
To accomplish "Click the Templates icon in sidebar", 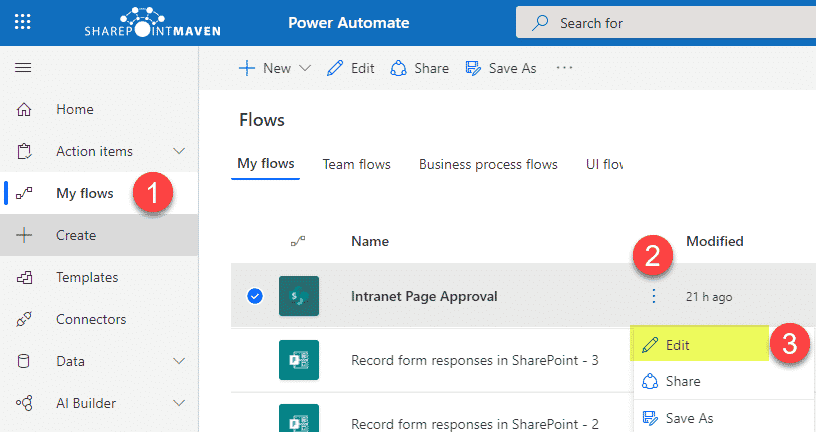I will pyautogui.click(x=24, y=277).
